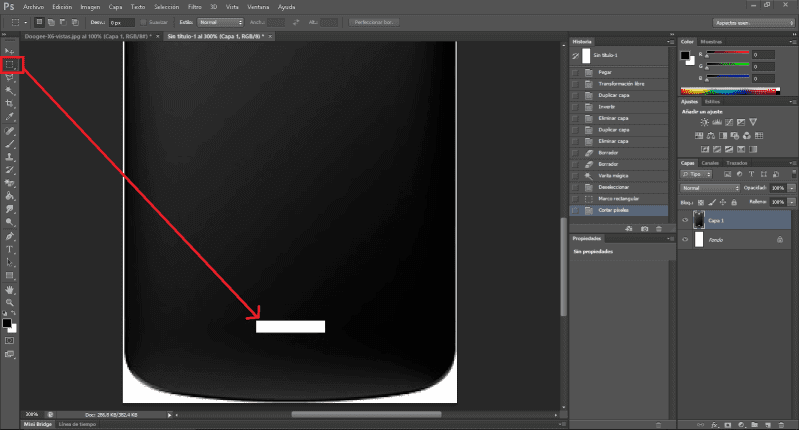
Task: Select the Move tool
Action: 9,51
